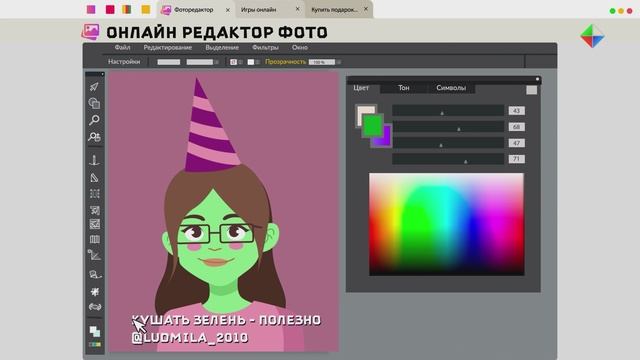640x360 pixels.
Task: Select the stamp tool icon
Action: tap(94, 160)
